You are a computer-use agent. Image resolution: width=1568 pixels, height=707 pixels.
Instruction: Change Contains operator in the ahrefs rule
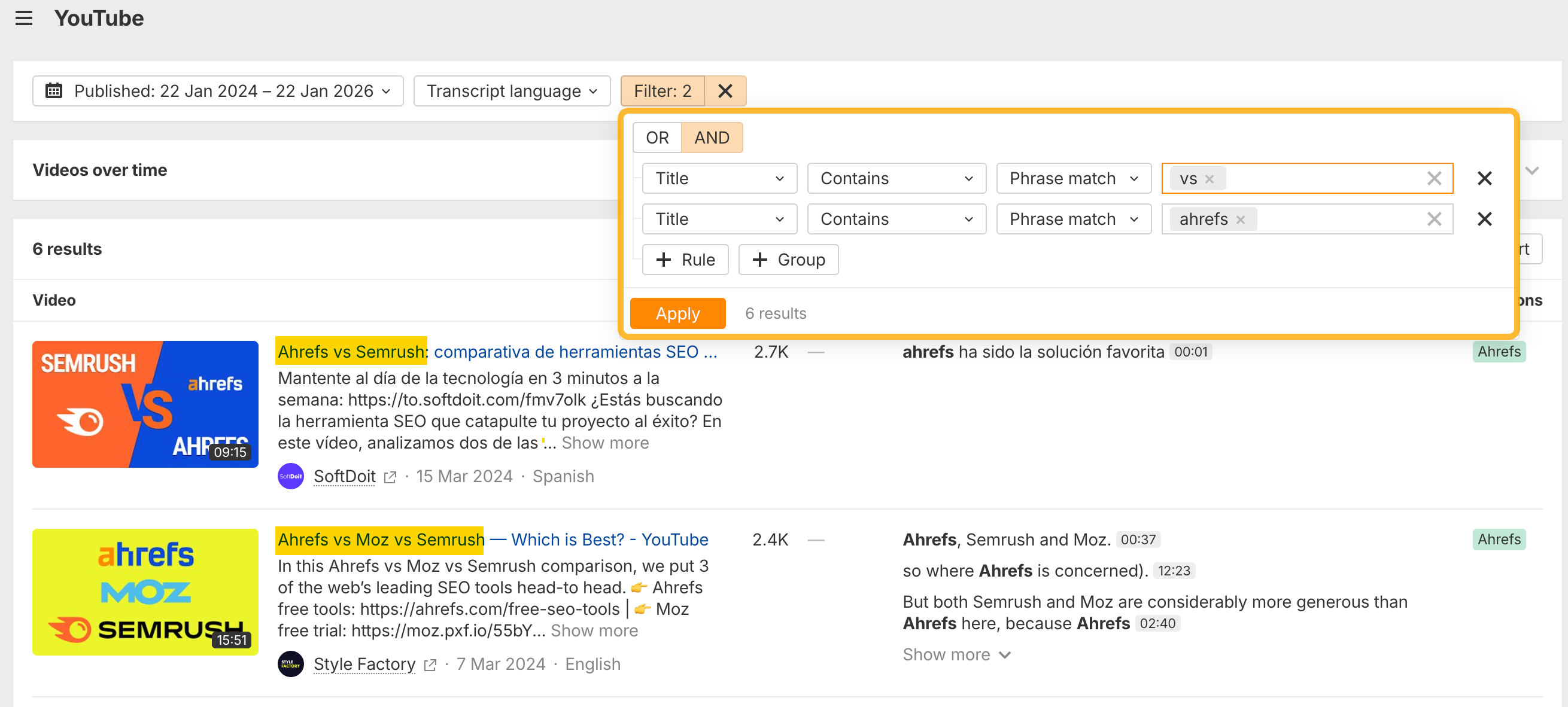coord(897,219)
